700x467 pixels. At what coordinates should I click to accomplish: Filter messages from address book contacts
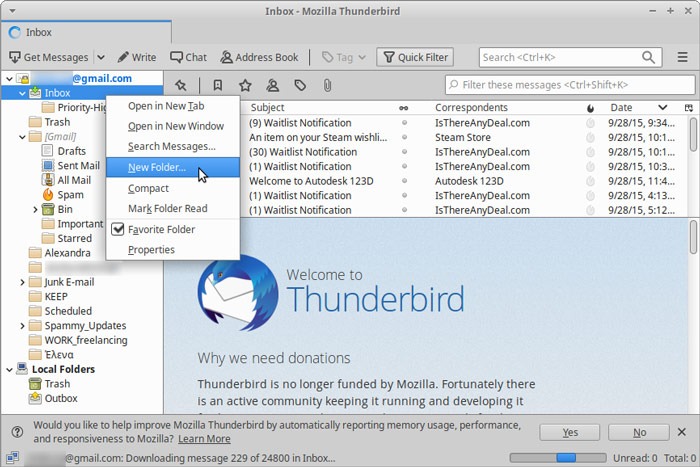(x=272, y=85)
